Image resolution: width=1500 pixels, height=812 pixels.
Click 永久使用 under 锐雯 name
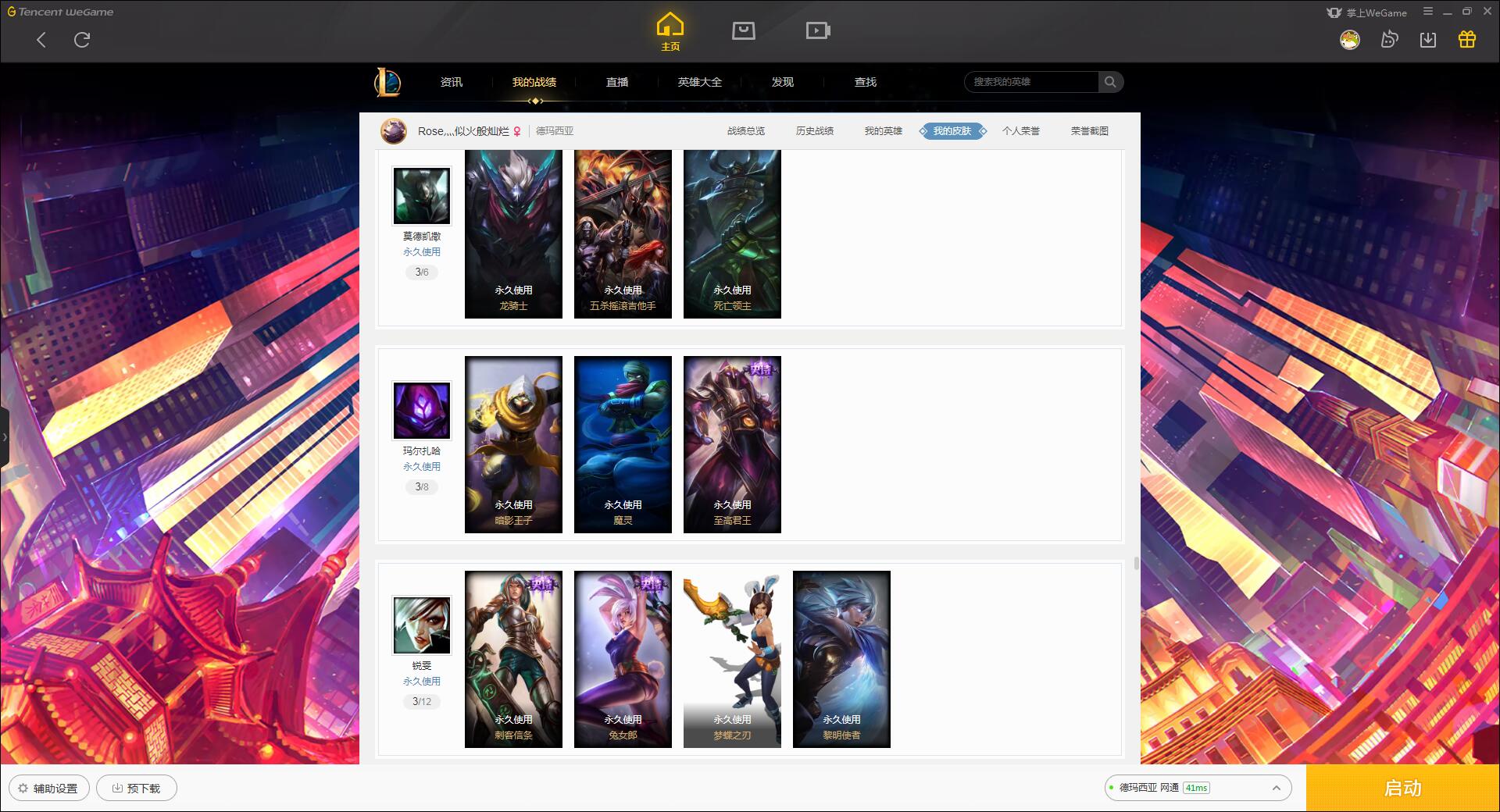422,682
